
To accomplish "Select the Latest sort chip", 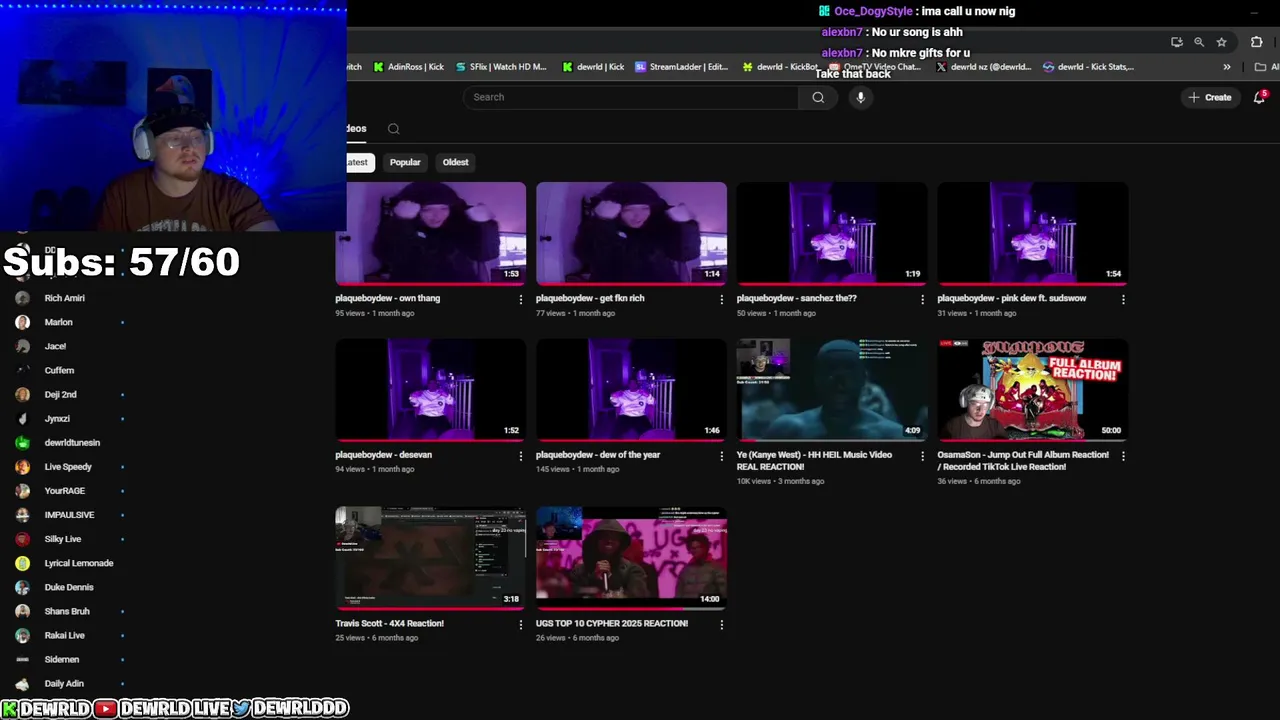I will coord(358,162).
